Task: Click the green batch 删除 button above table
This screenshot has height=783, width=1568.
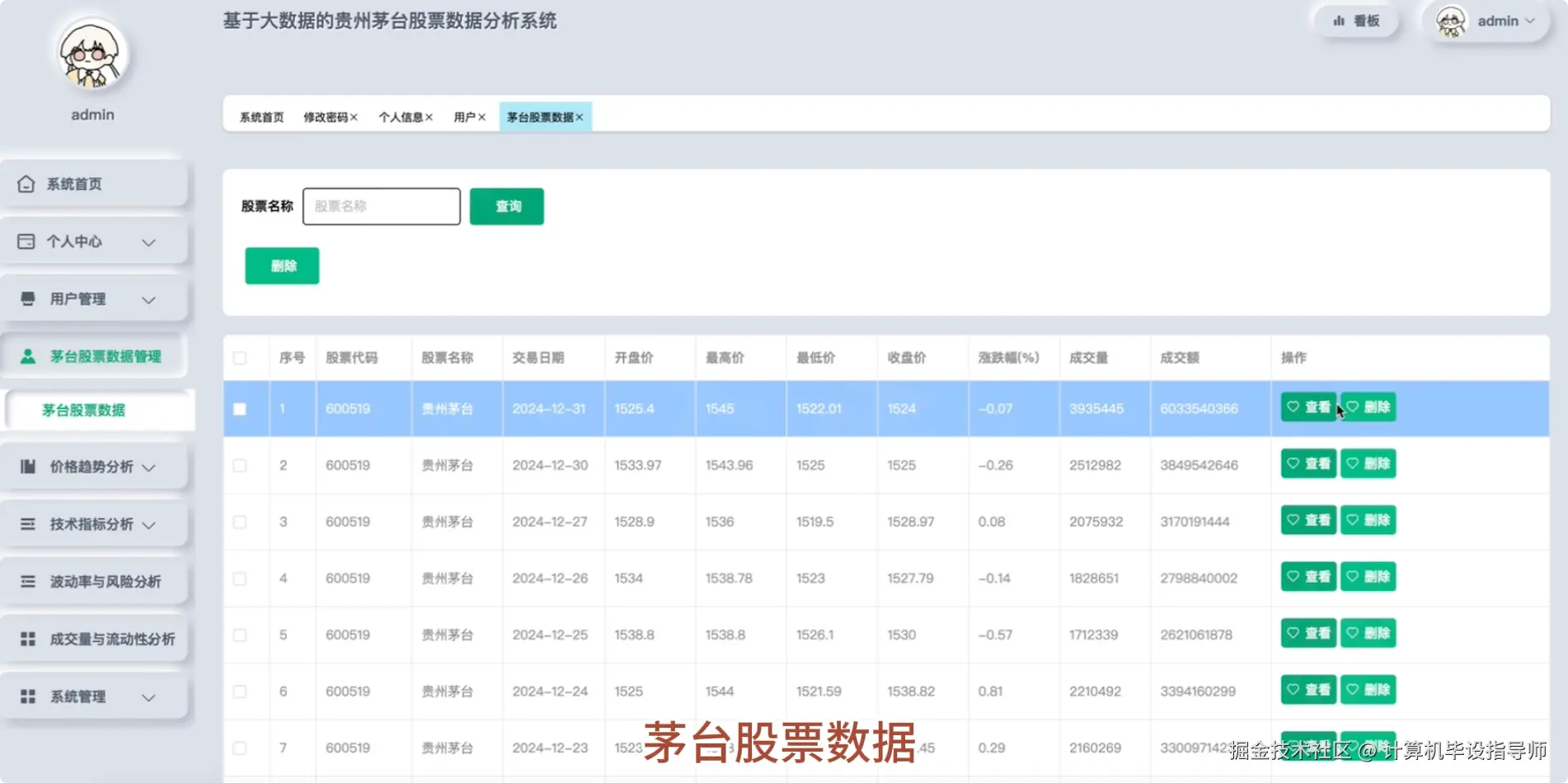Action: pos(282,265)
